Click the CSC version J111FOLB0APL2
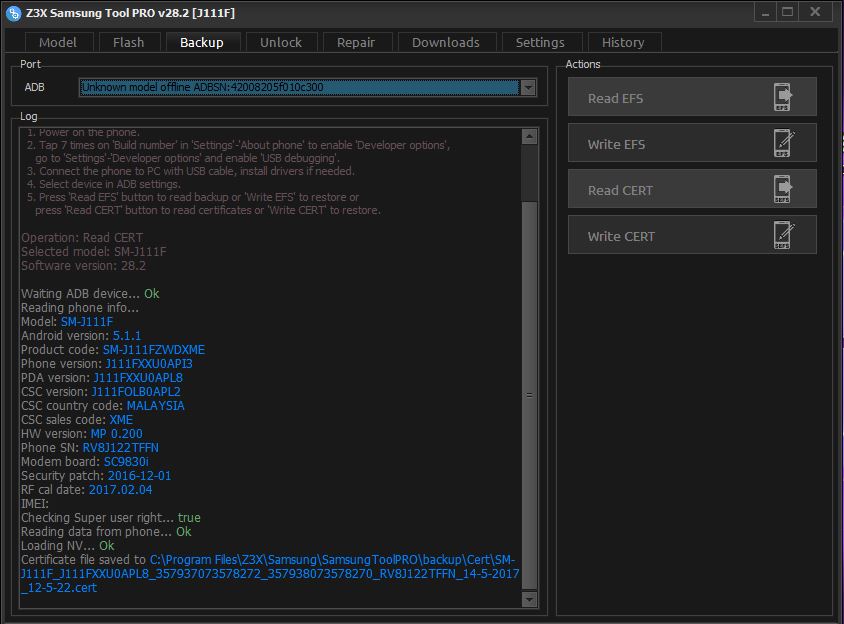This screenshot has height=624, width=844. click(136, 391)
